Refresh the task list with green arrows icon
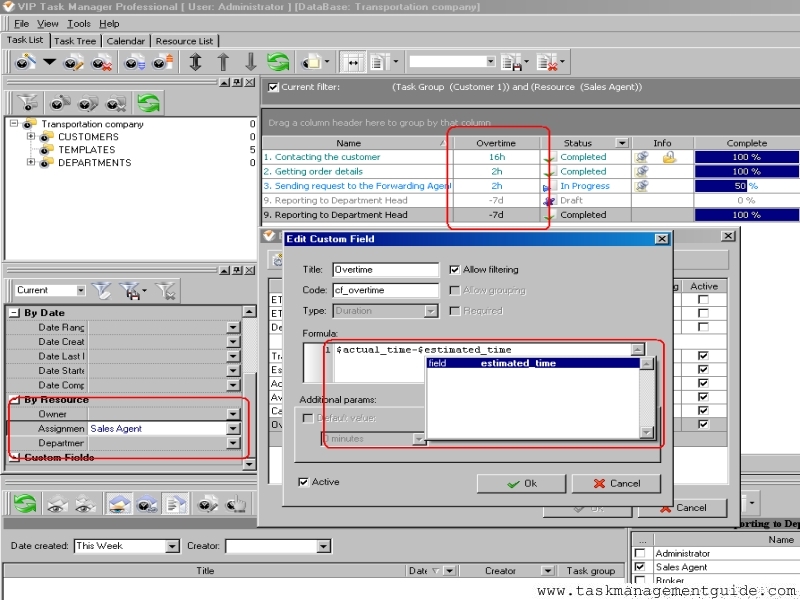Screen dimensions: 800x600 point(278,62)
